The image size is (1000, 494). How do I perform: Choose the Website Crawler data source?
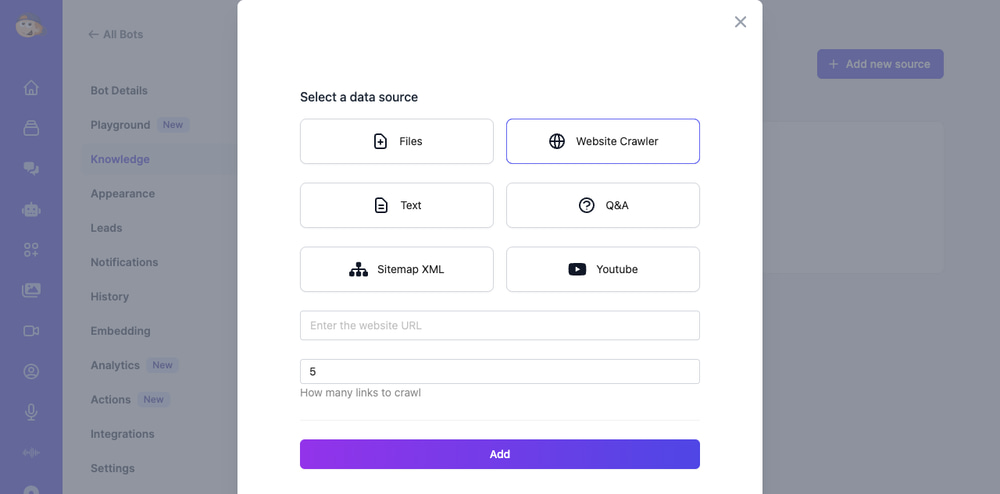pos(603,141)
